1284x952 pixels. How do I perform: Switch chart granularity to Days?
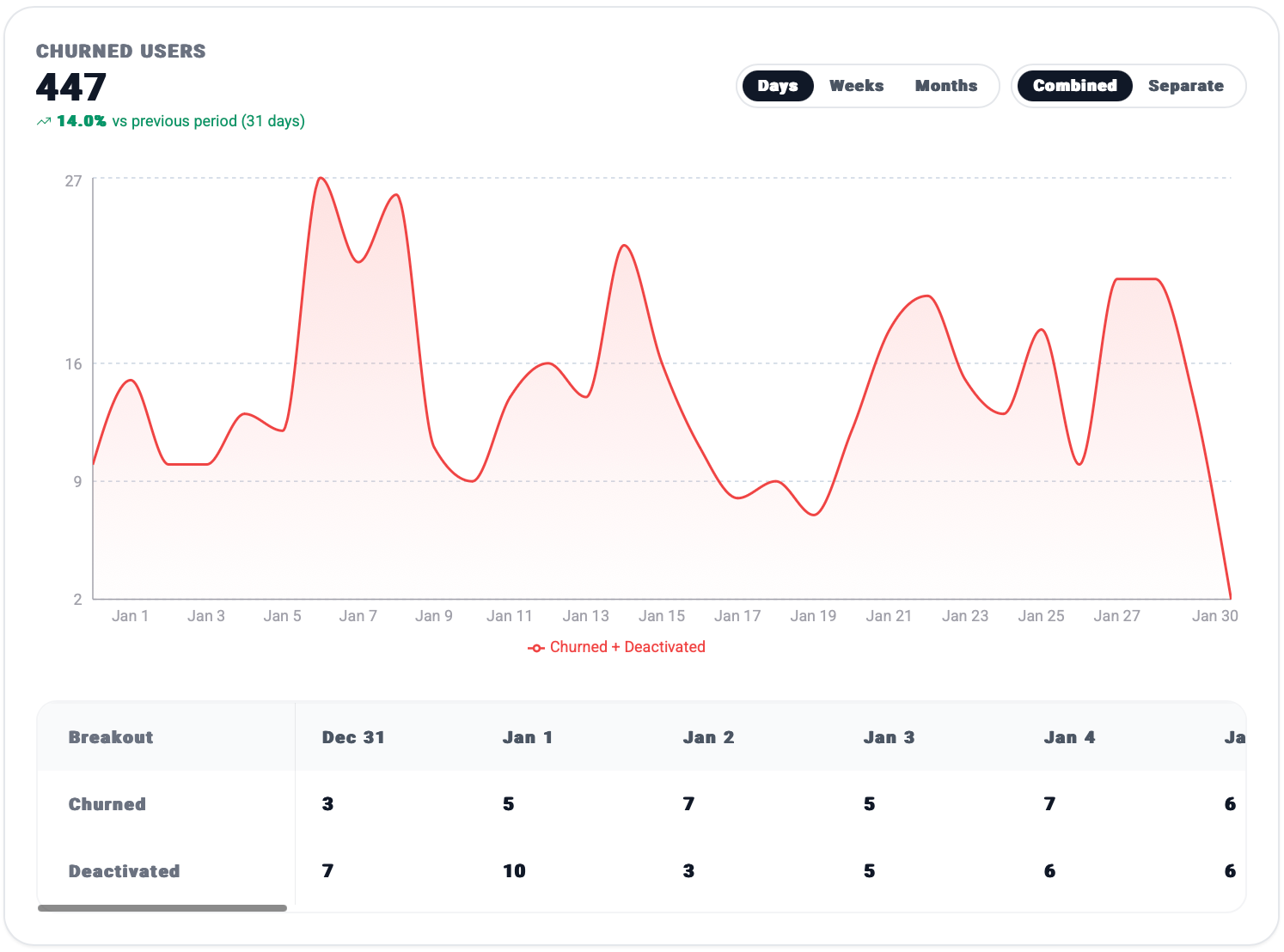point(777,86)
